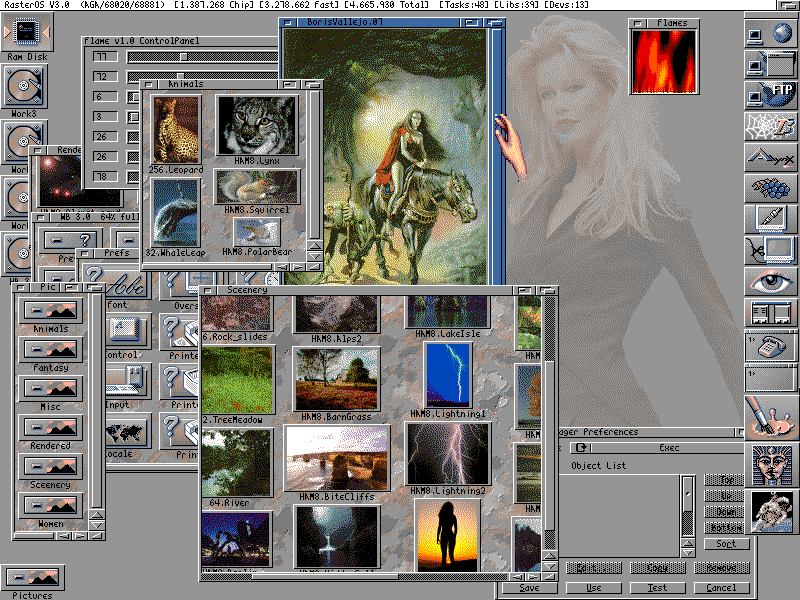Launch the paintbrush palette dock icon

click(x=771, y=417)
